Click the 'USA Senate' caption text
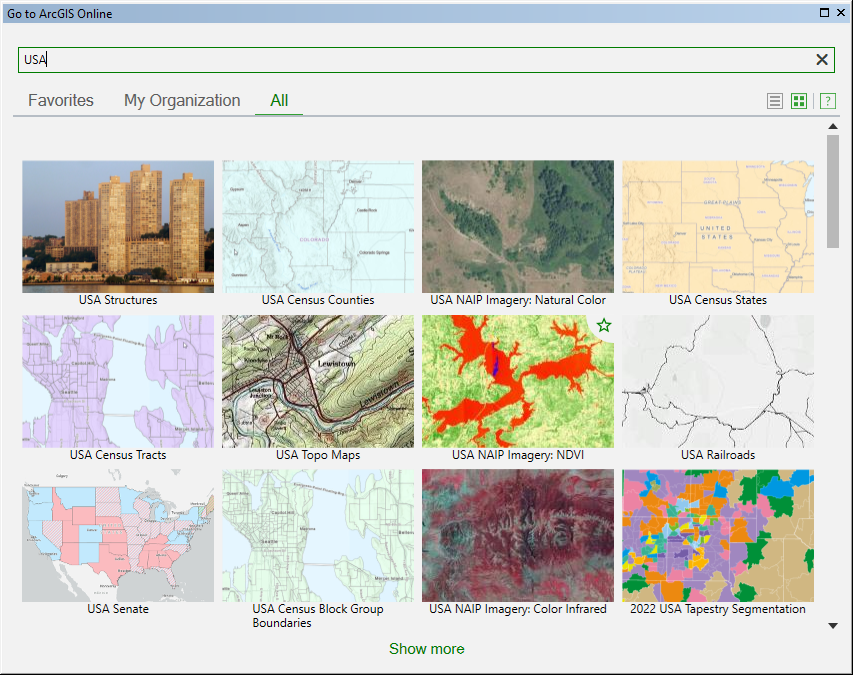853x675 pixels. (118, 609)
